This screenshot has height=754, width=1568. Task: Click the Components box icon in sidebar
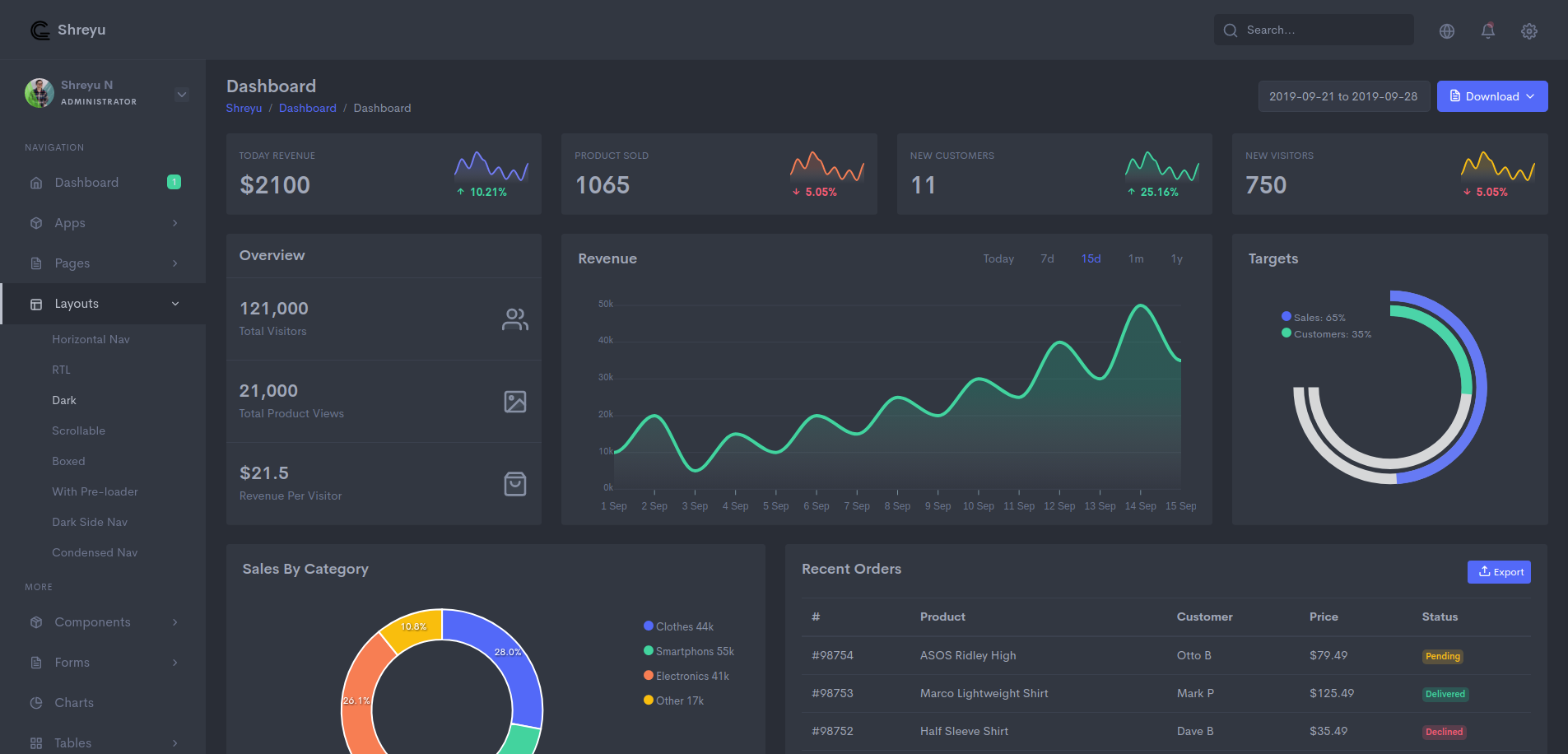point(36,622)
